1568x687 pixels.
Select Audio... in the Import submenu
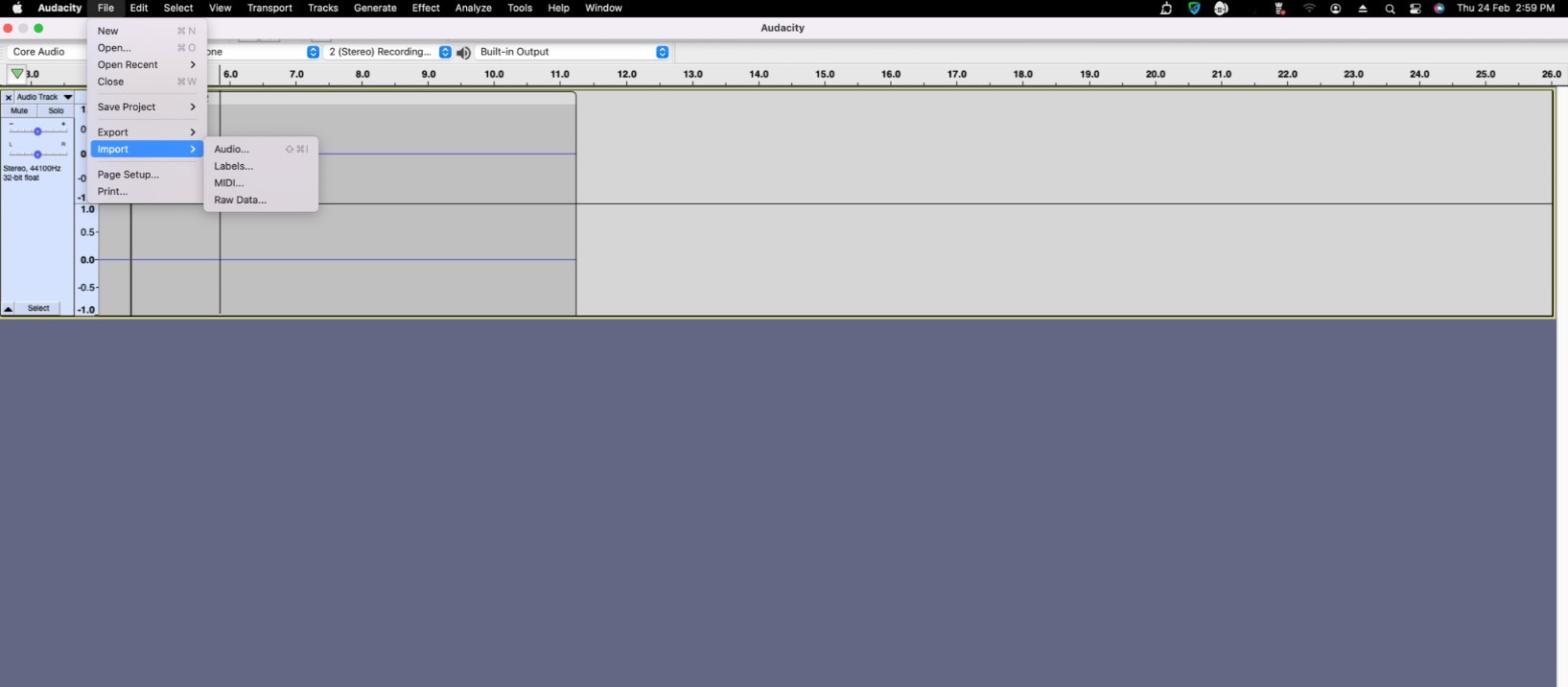pos(261,150)
